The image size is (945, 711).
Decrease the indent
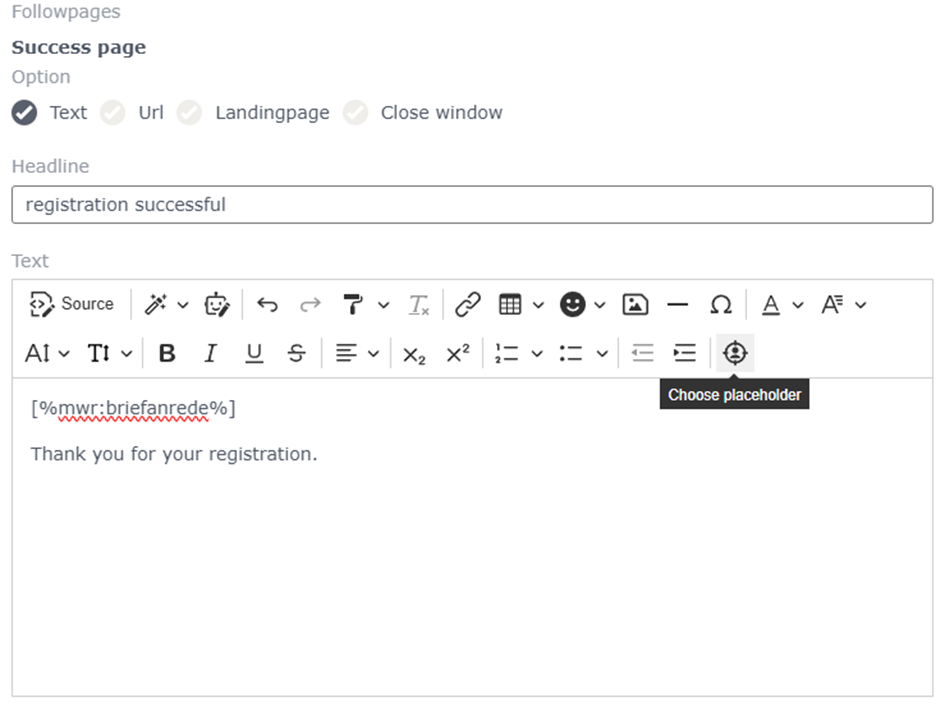pyautogui.click(x=642, y=353)
